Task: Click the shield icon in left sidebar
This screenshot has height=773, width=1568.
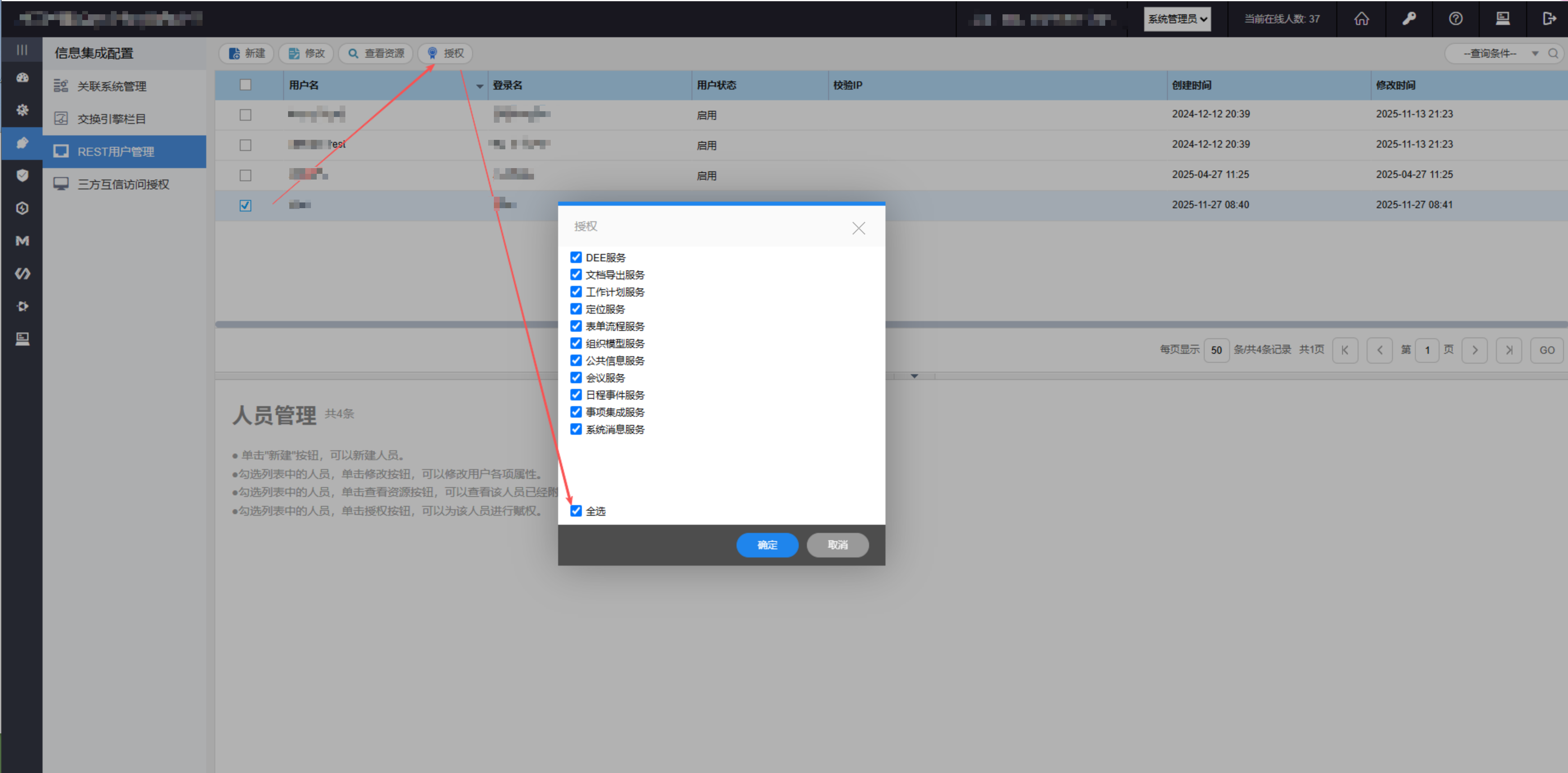Action: pyautogui.click(x=23, y=176)
